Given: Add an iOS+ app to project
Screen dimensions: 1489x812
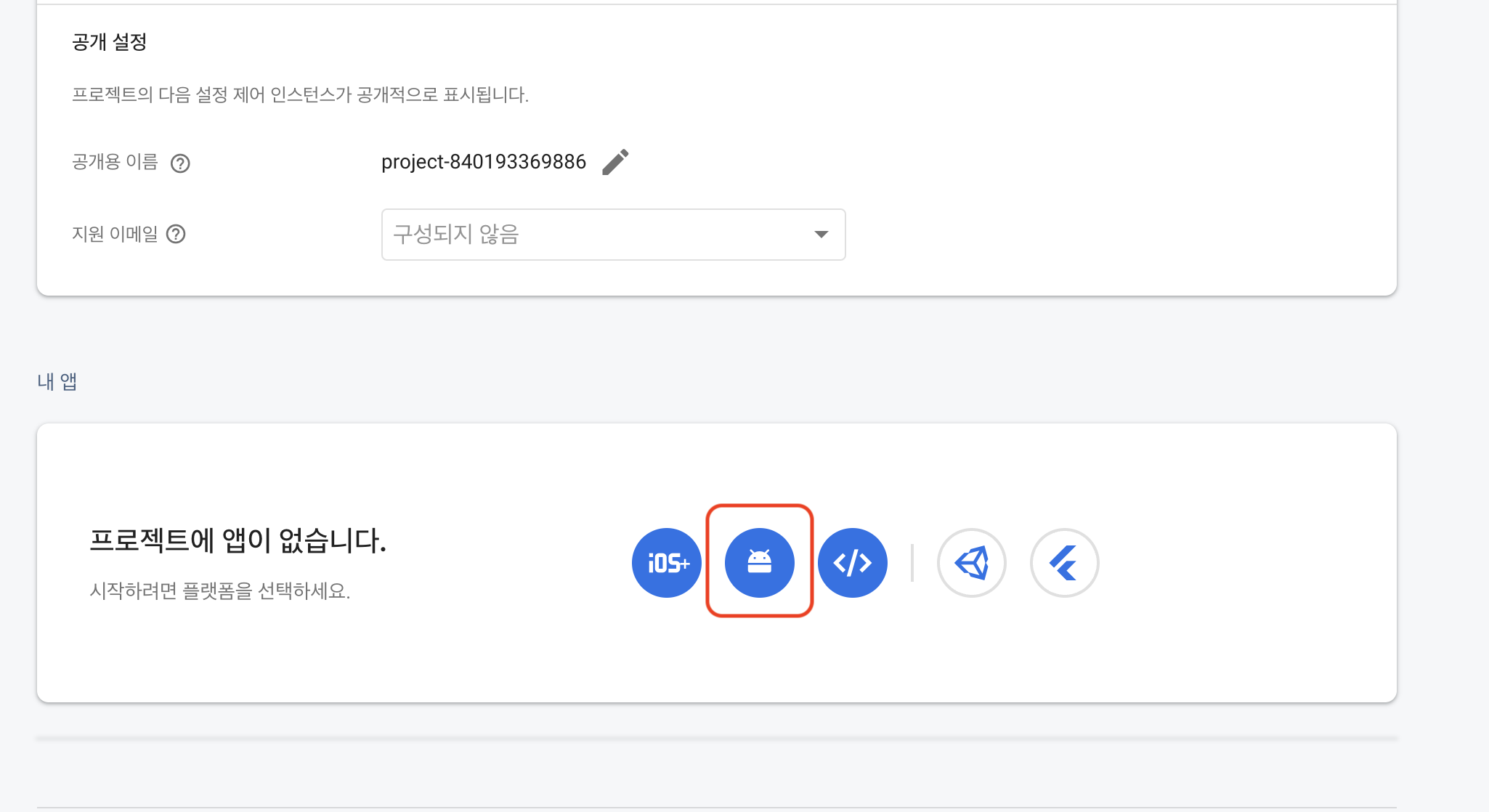Looking at the screenshot, I should [x=666, y=563].
